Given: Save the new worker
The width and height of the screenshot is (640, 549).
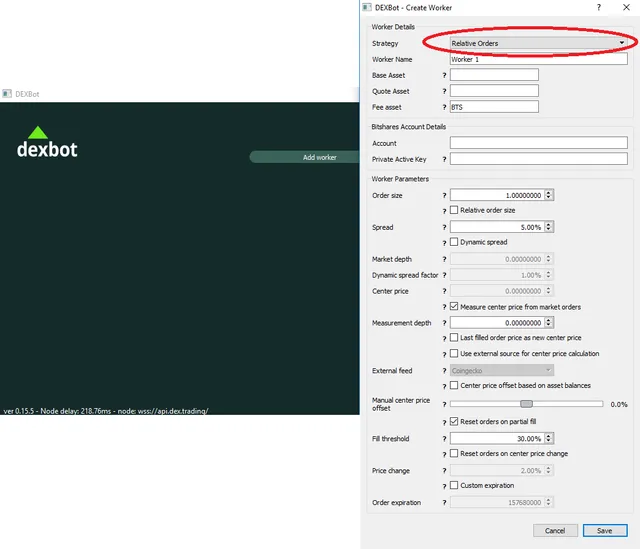Looking at the screenshot, I should [605, 531].
